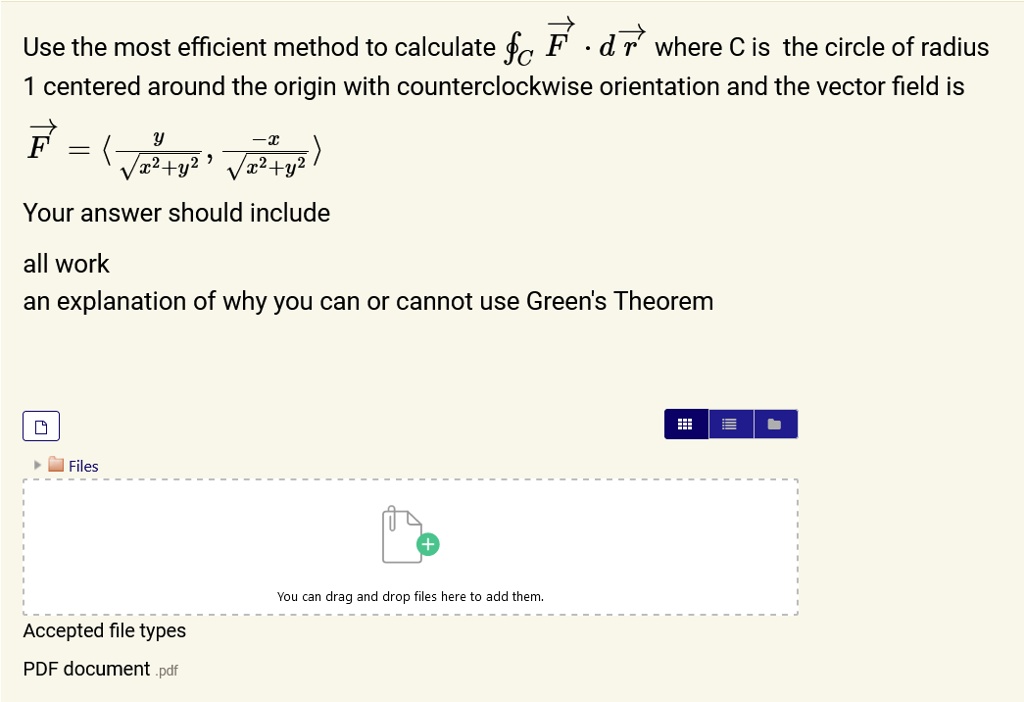Click the line integral expression over C
The width and height of the screenshot is (1024, 702).
pyautogui.click(x=575, y=42)
